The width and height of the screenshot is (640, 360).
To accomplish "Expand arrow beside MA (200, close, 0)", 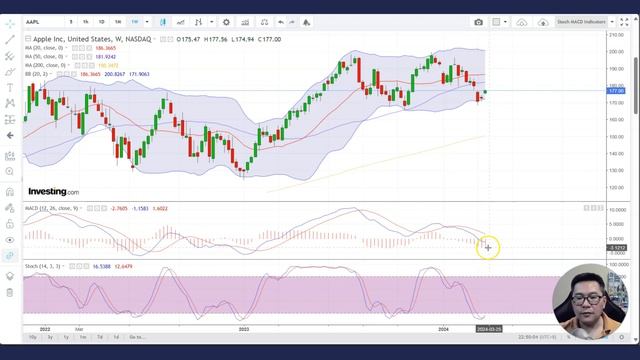I will pos(69,65).
